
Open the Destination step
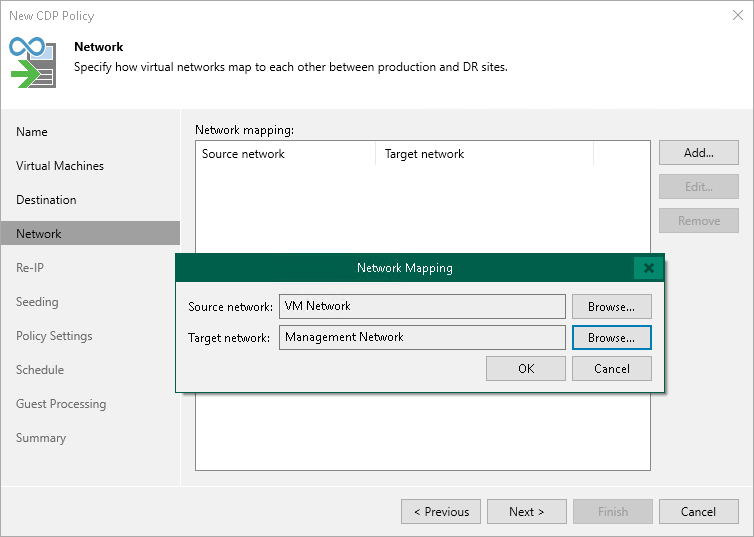pos(90,200)
